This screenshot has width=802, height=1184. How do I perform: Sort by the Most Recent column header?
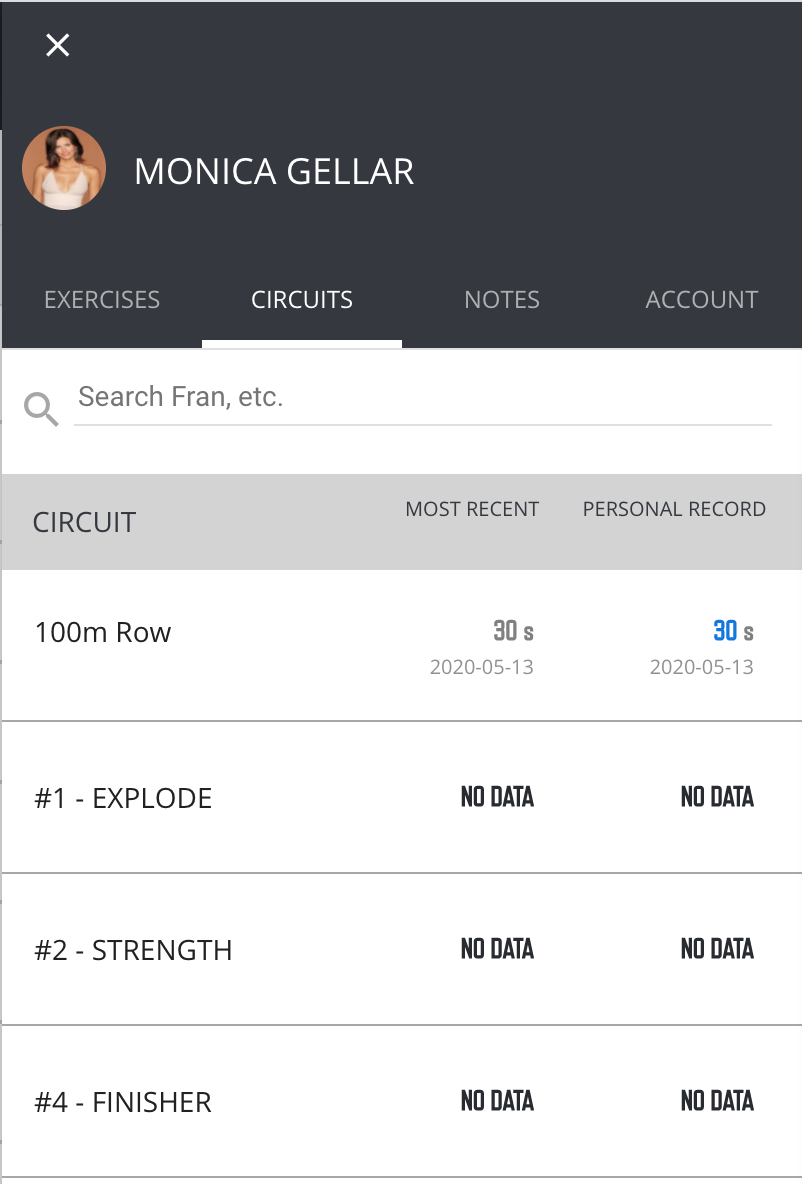coord(472,509)
